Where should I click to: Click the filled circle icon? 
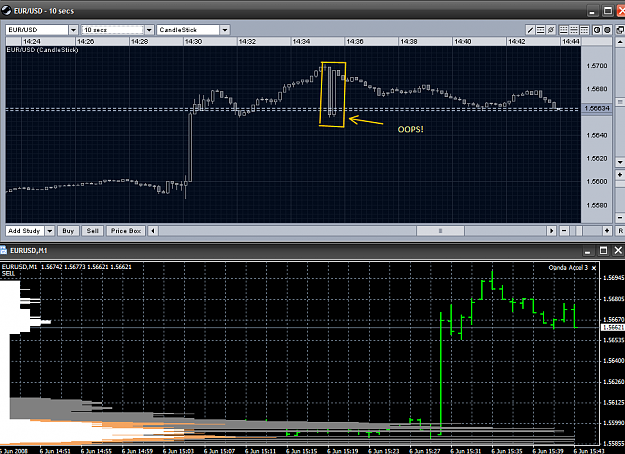pos(607,30)
